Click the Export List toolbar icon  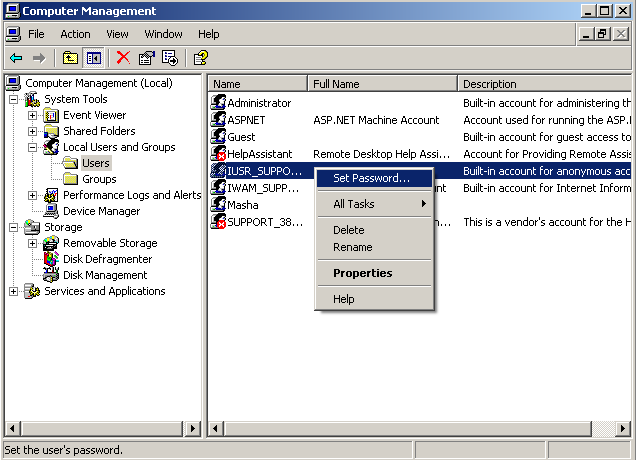170,58
